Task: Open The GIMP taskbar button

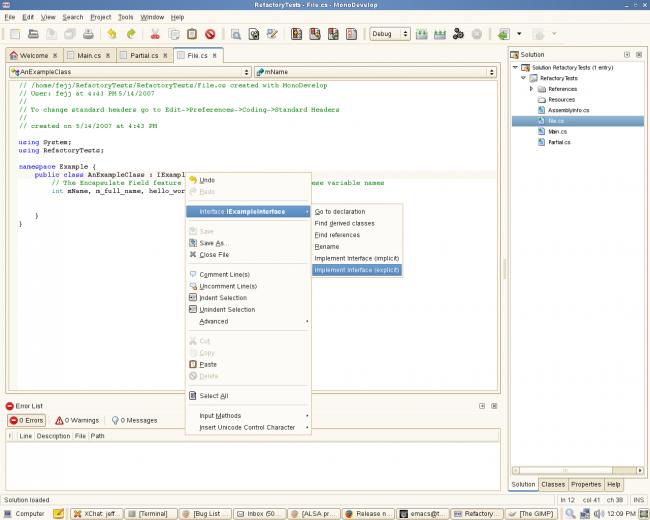Action: 531,514
